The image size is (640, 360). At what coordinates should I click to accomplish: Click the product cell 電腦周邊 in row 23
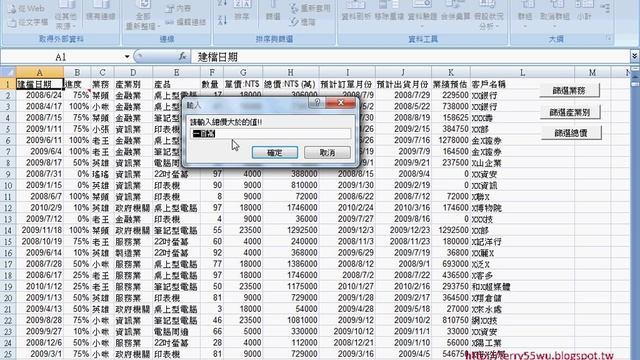176,331
